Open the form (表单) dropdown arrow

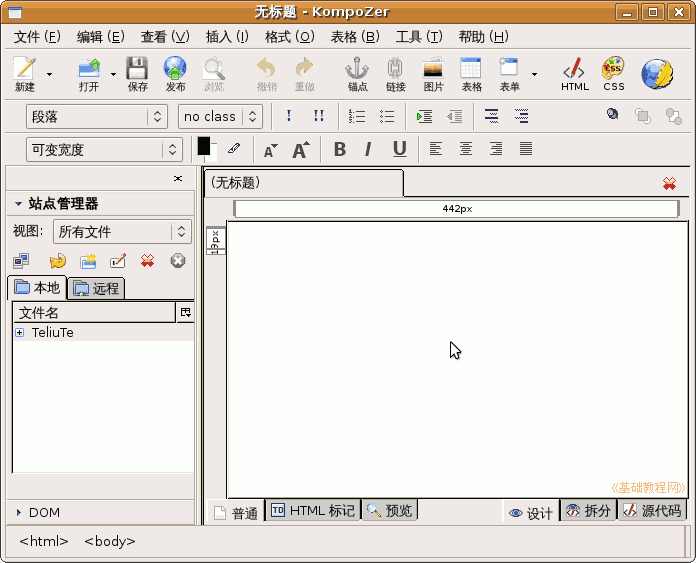tap(534, 74)
